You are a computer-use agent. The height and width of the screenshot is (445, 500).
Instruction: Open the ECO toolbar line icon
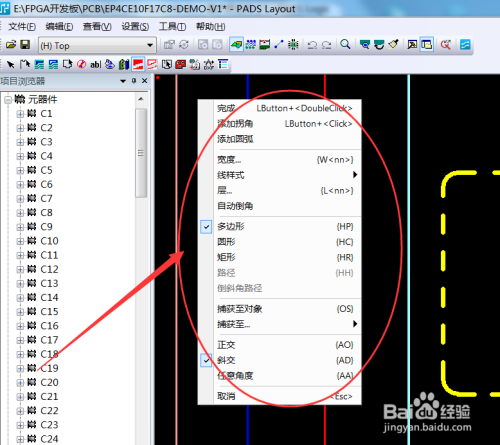click(279, 45)
